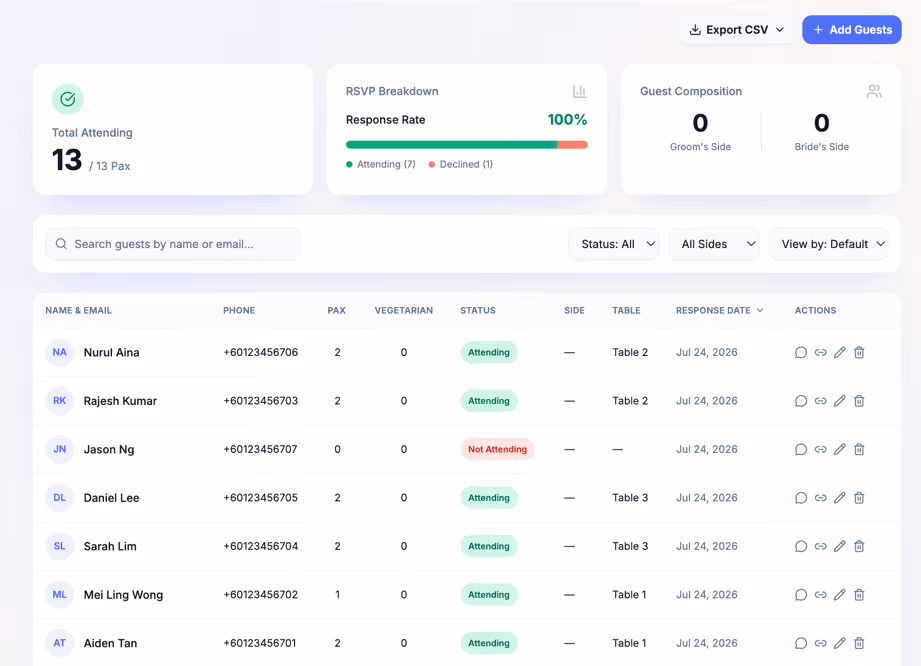Click the response rate progress bar
921x666 pixels.
click(x=467, y=144)
